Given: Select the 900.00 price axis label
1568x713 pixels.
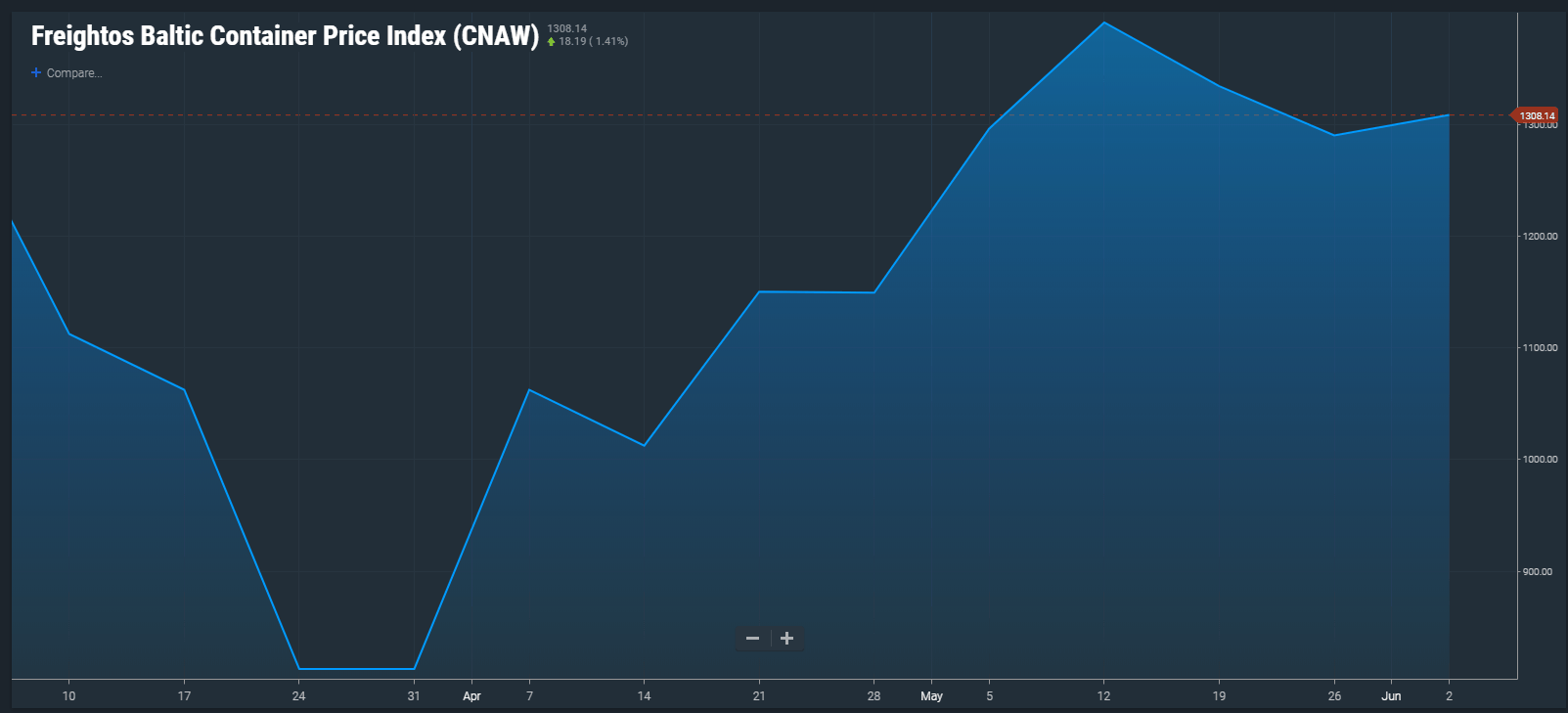Looking at the screenshot, I should pyautogui.click(x=1538, y=572).
